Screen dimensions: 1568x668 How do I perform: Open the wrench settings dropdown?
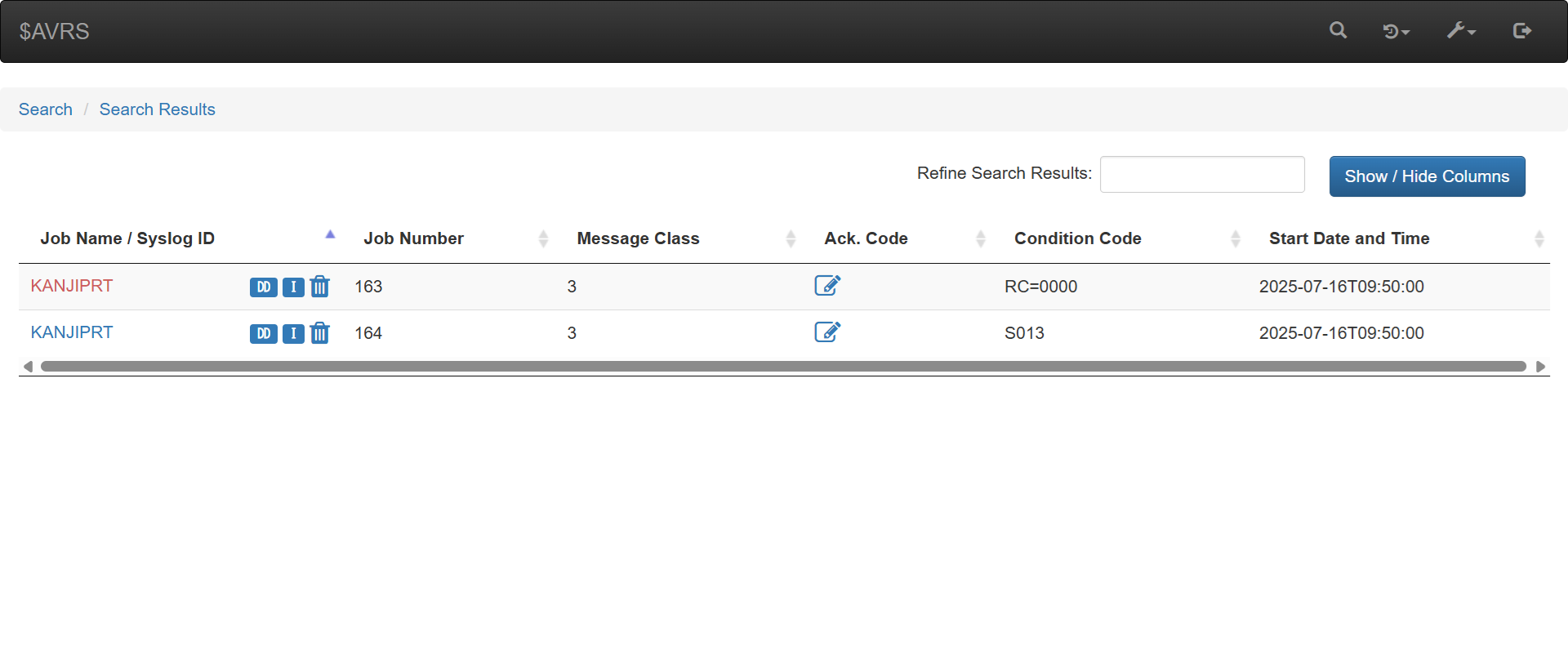(x=1461, y=31)
